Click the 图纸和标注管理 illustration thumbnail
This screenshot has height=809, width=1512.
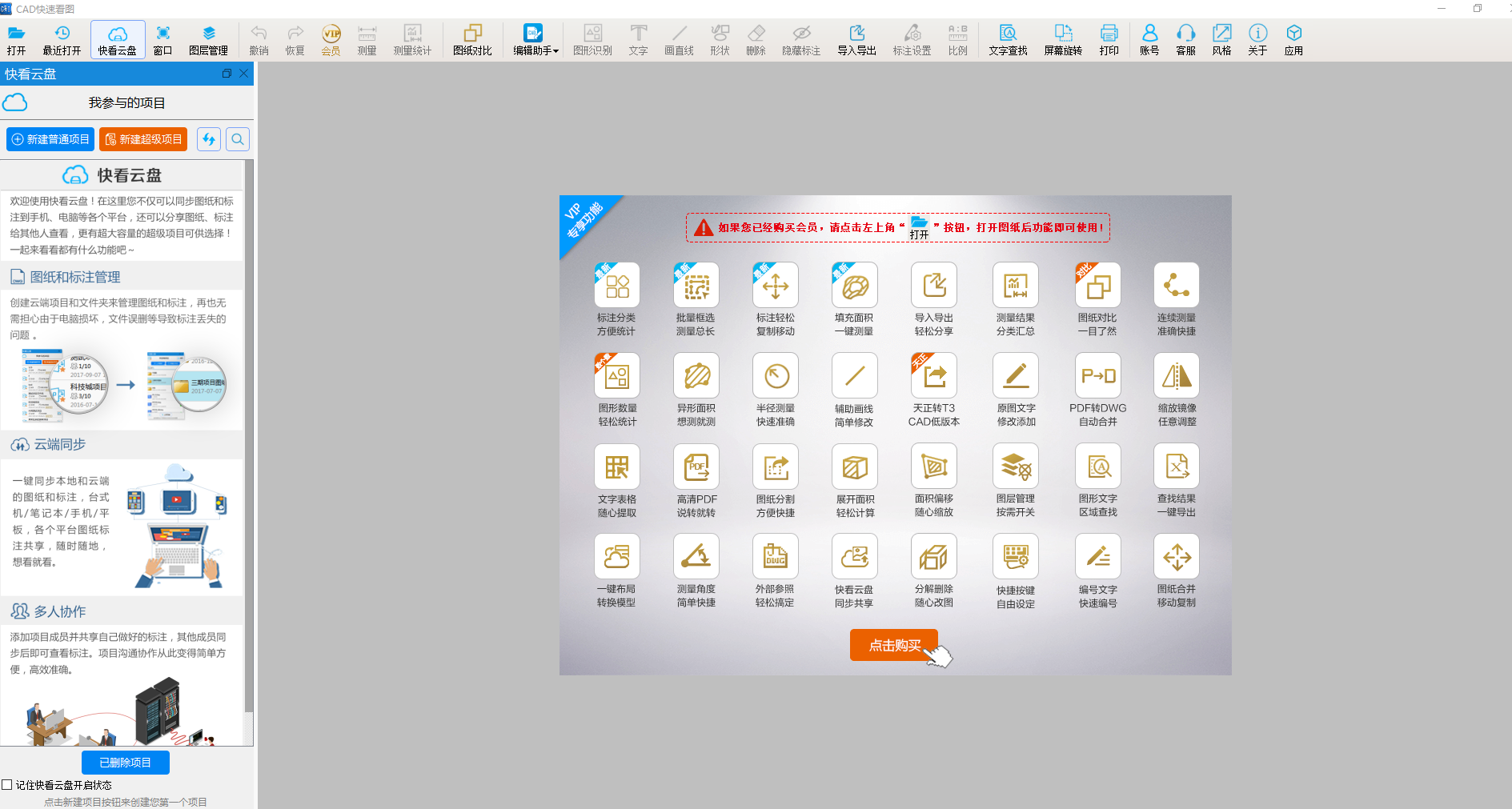122,386
